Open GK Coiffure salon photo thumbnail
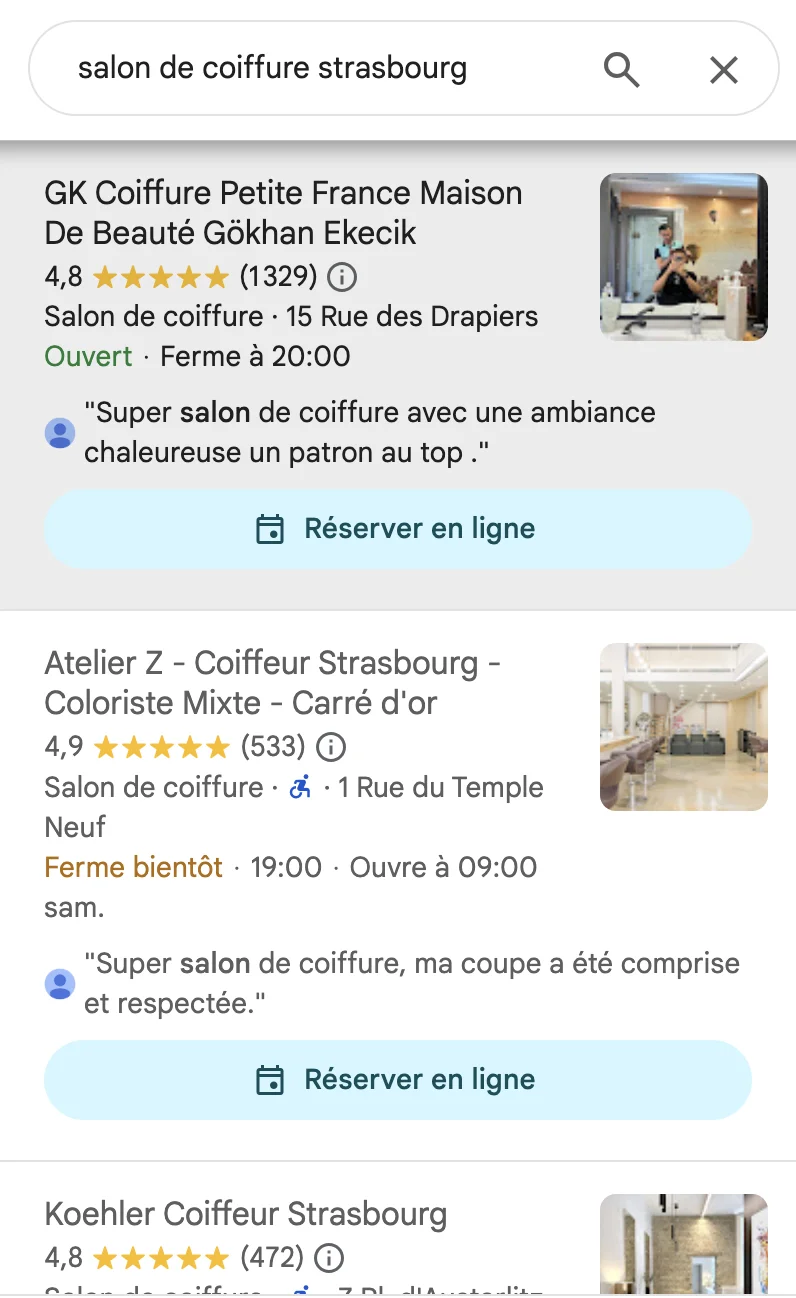Image resolution: width=796 pixels, height=1298 pixels. (x=684, y=257)
